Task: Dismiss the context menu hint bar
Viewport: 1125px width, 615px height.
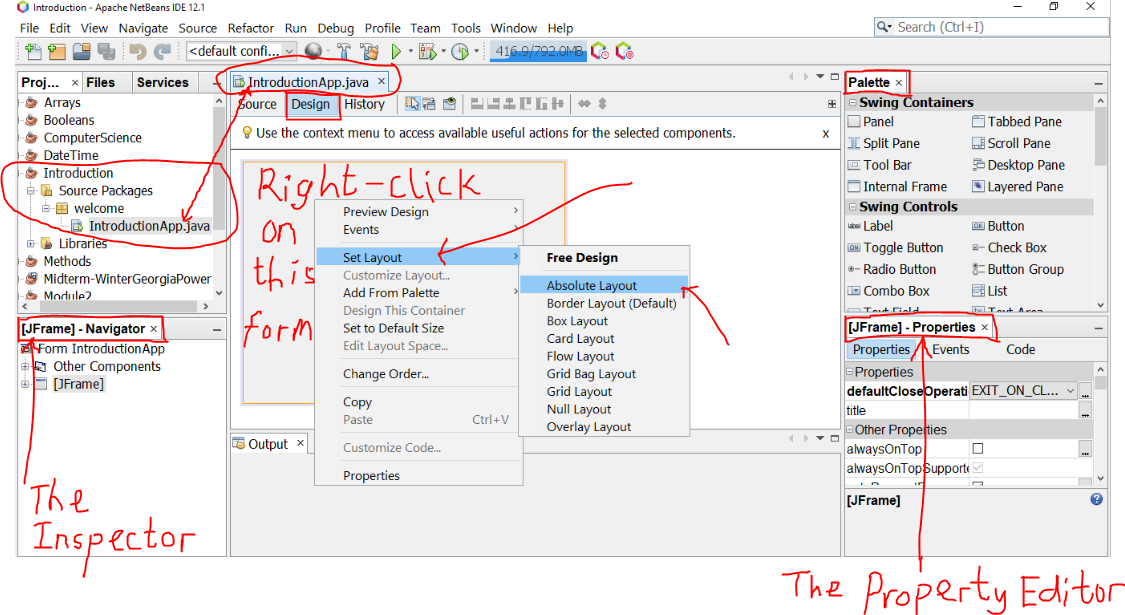Action: (x=826, y=133)
